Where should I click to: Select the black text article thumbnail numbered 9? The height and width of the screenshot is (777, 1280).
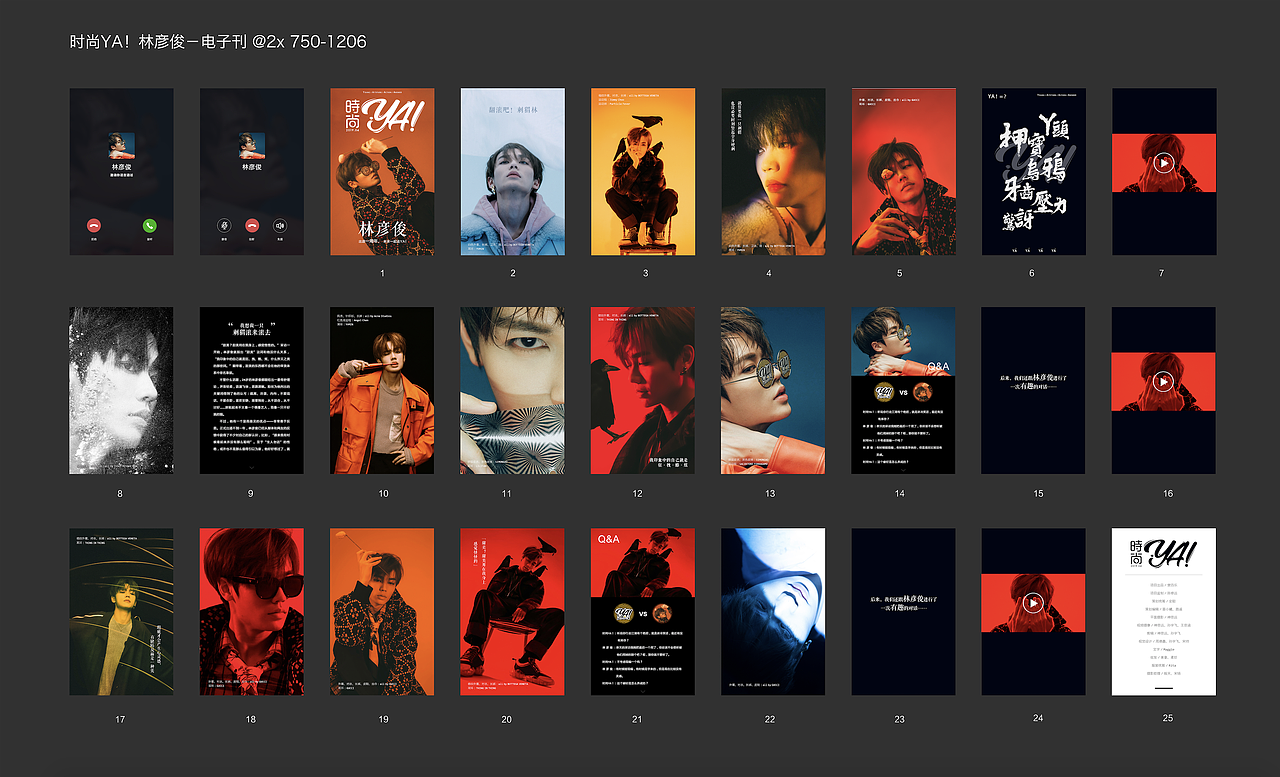(x=252, y=390)
